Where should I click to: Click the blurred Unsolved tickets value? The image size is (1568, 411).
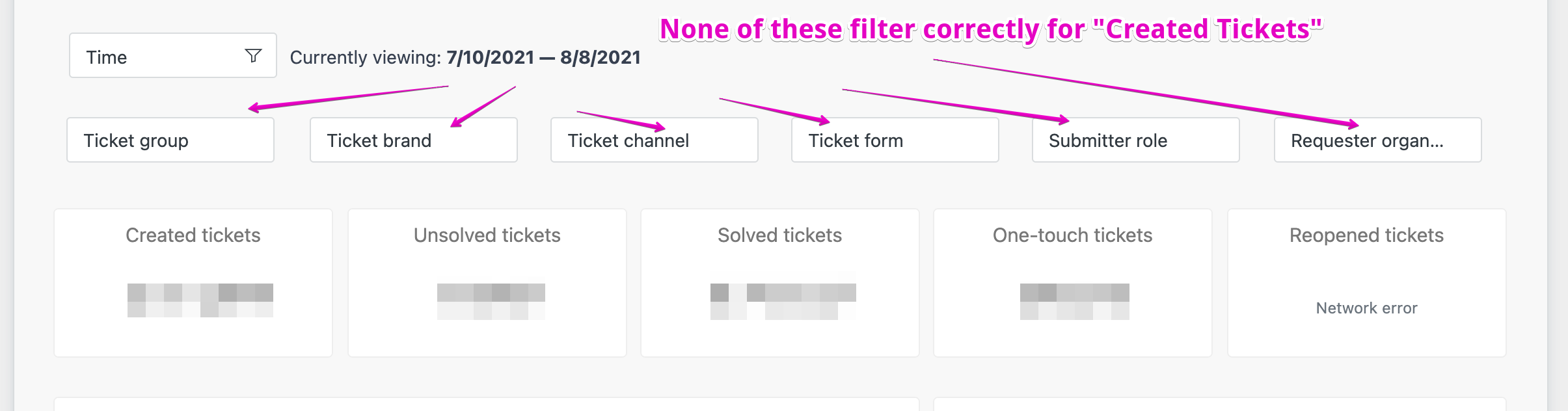(x=491, y=301)
